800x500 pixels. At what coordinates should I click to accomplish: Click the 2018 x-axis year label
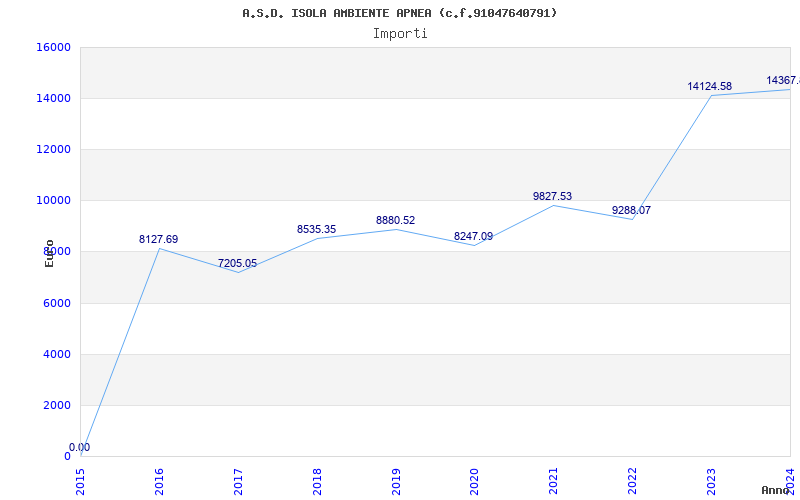click(x=317, y=481)
